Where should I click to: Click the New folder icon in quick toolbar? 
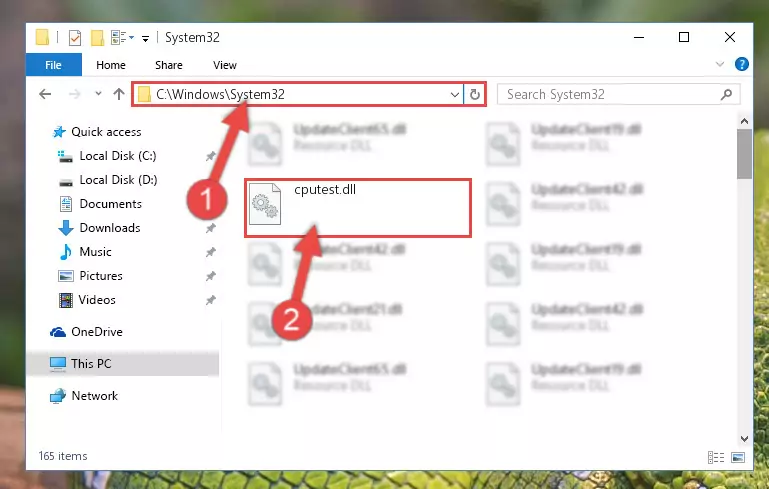click(98, 38)
